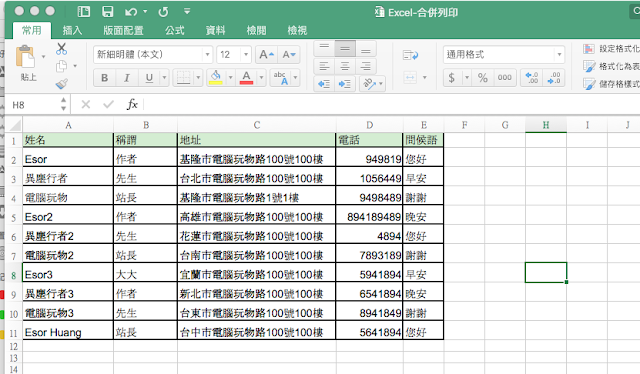Switch to the 常用 Home tab

click(31, 30)
